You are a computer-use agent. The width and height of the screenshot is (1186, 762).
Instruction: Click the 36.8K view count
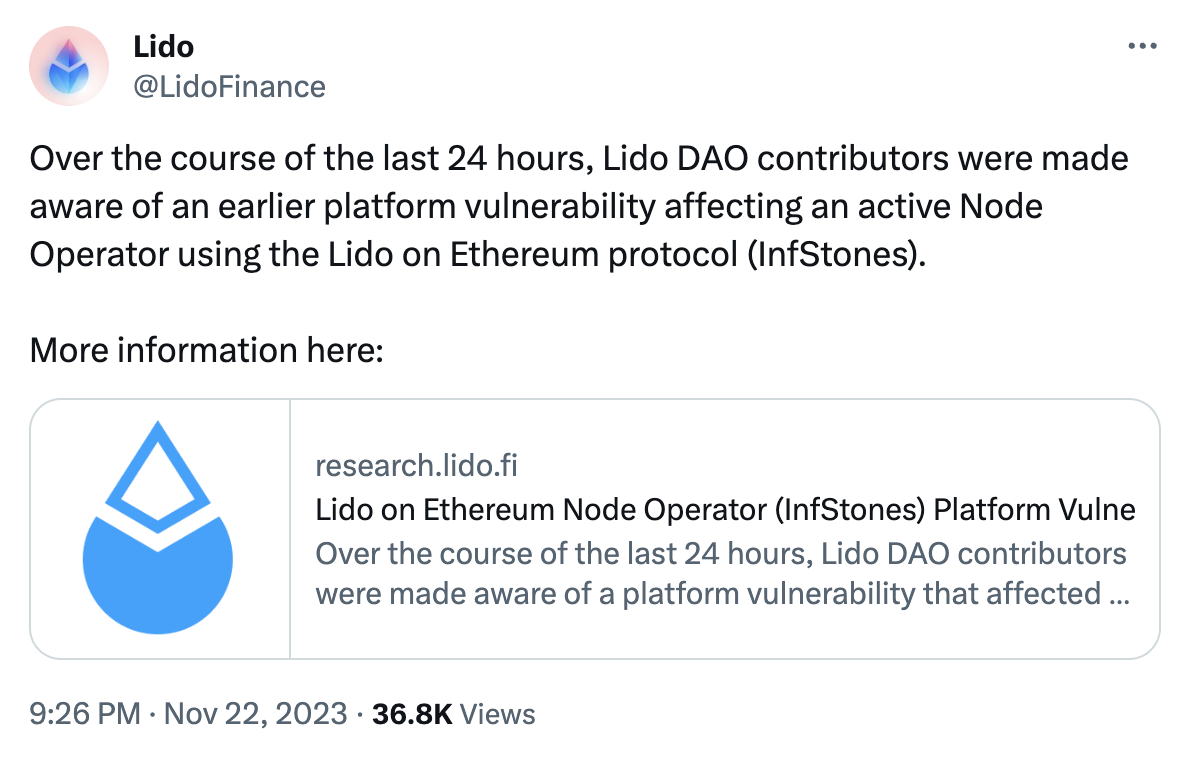412,714
